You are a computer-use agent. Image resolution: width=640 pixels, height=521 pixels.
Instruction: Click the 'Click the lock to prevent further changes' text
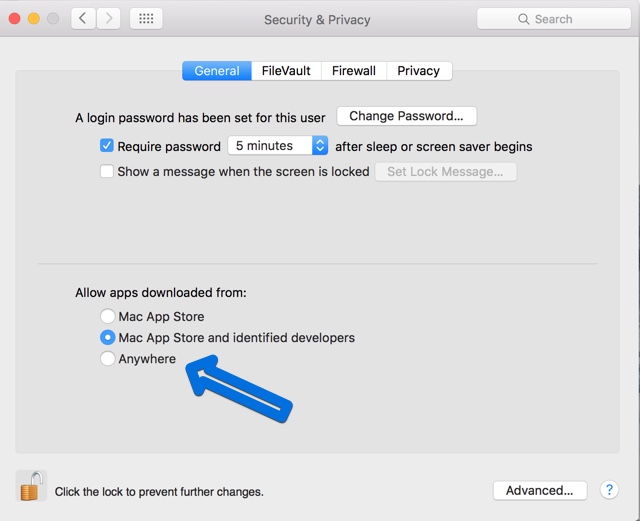159,492
